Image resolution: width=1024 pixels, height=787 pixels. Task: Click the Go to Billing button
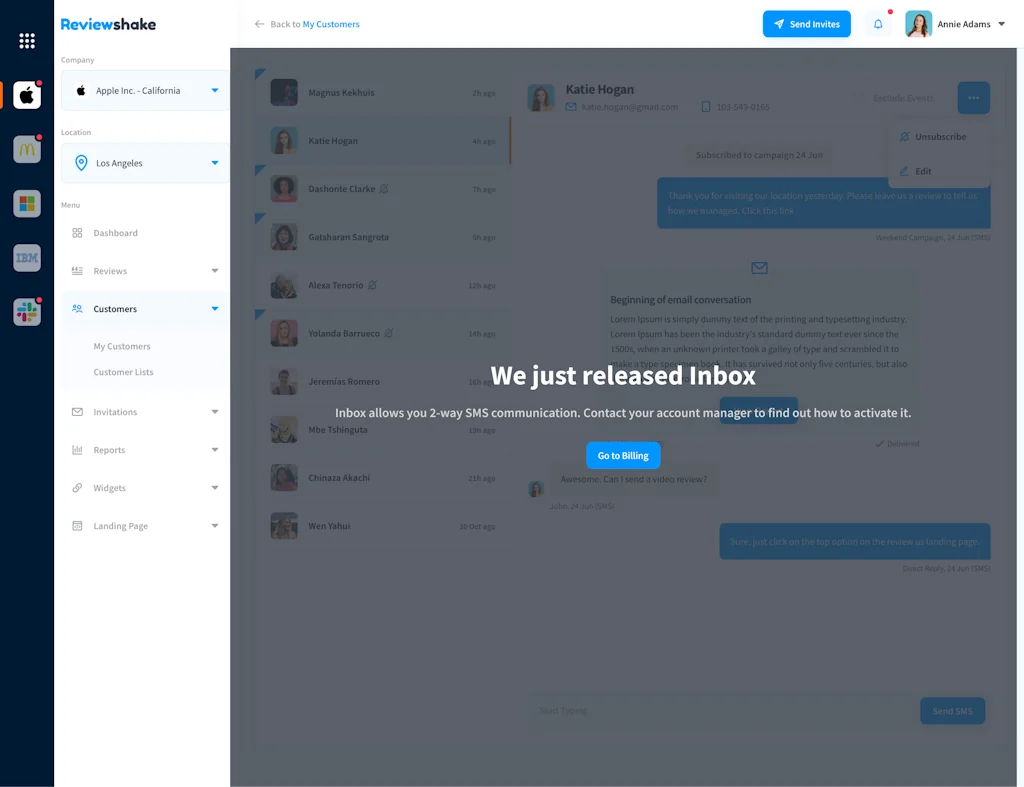pyautogui.click(x=623, y=455)
